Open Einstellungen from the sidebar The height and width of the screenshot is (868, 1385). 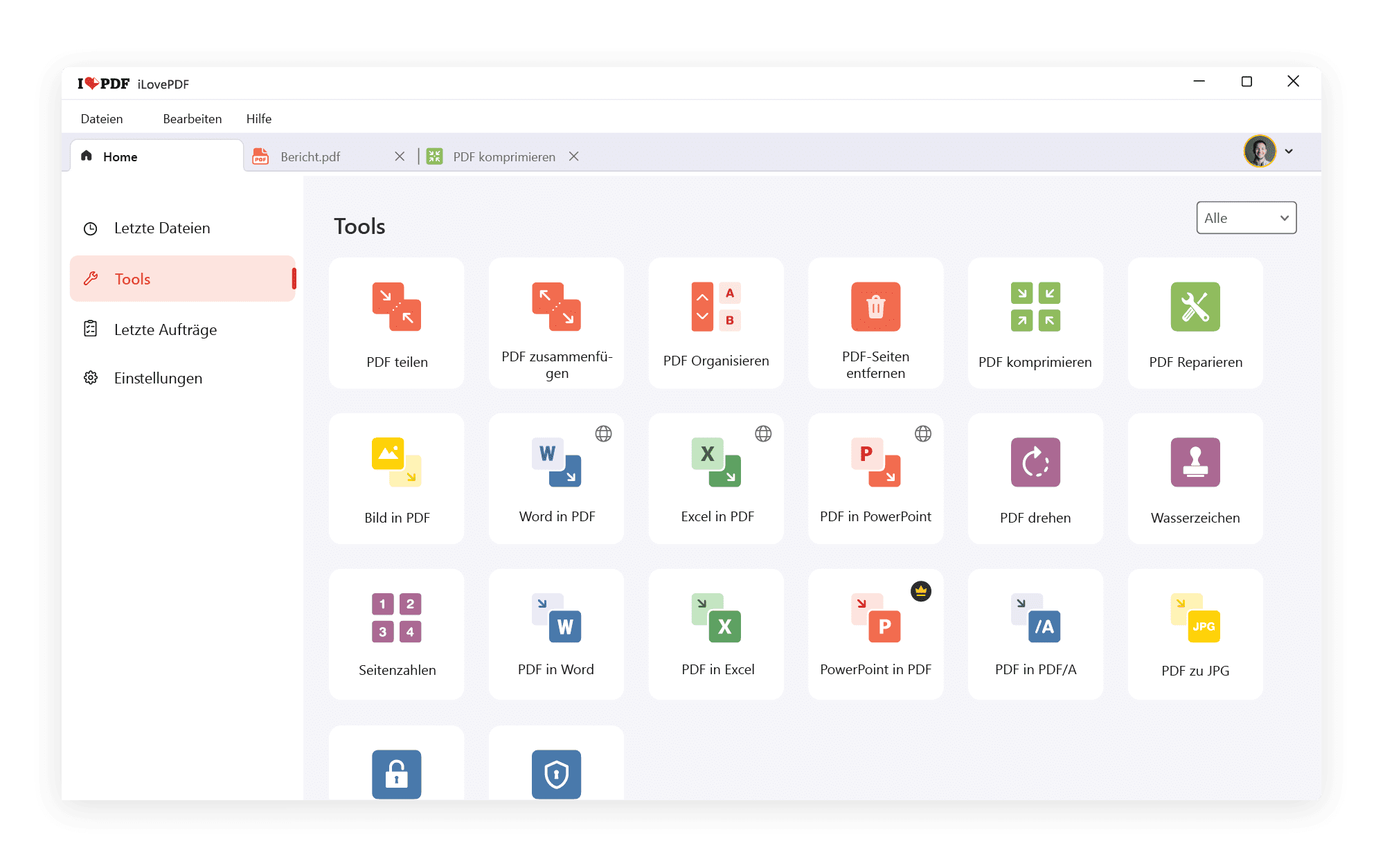point(158,378)
